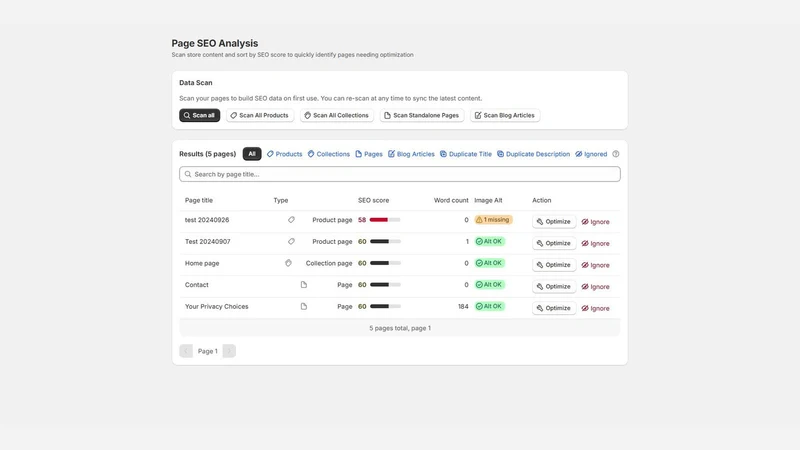Click the Word count column header
800x450 pixels.
click(451, 201)
